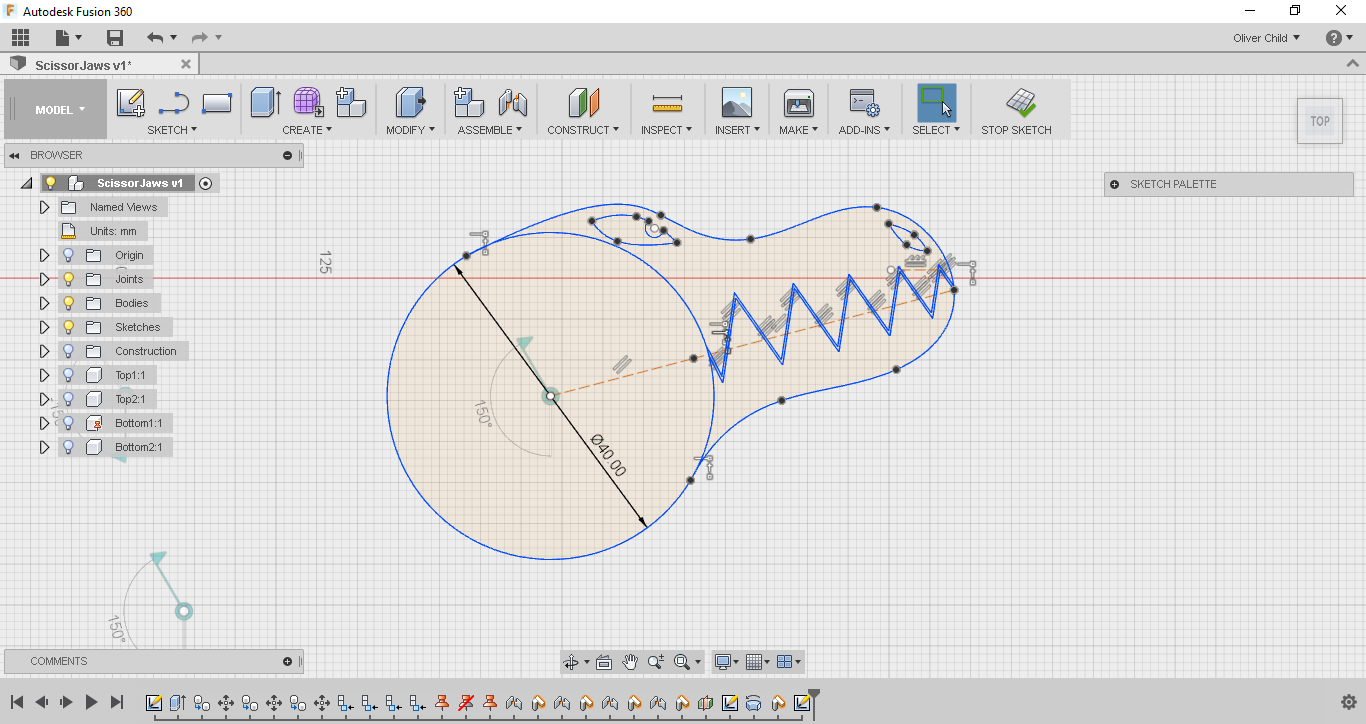This screenshot has width=1366, height=724.
Task: Open the File menu icon
Action: click(63, 38)
